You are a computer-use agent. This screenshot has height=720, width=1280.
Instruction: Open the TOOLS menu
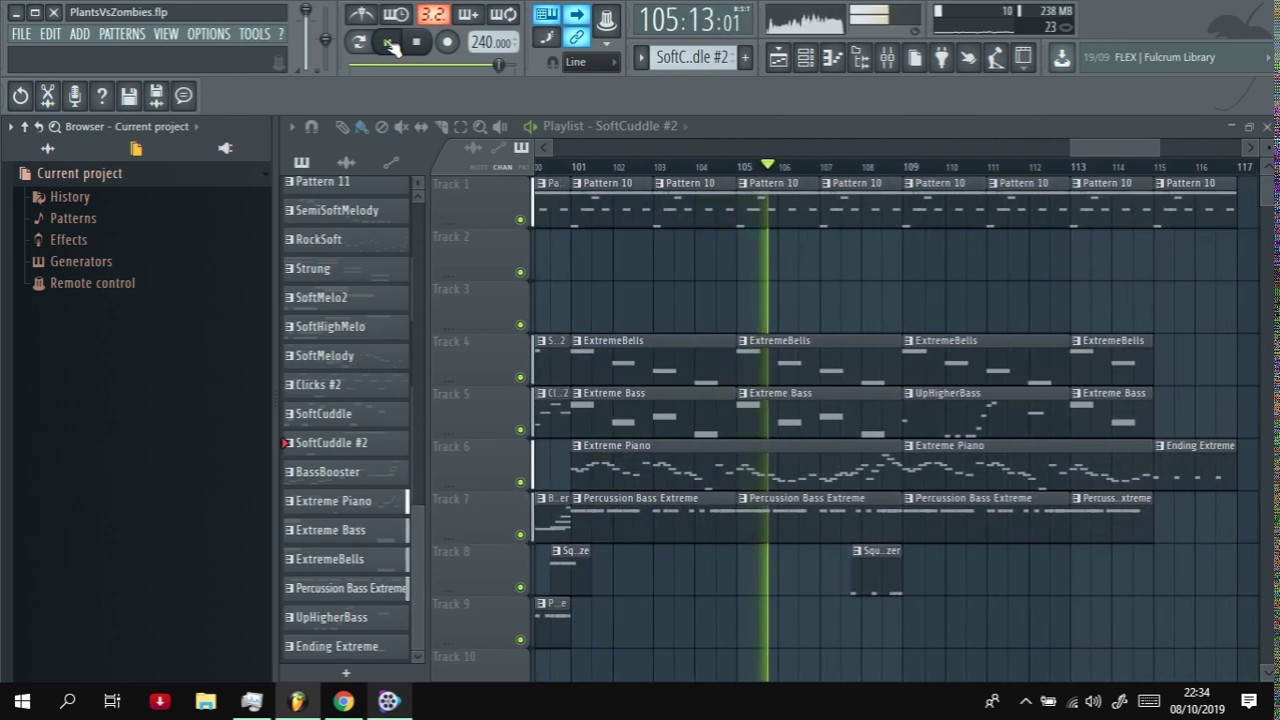(x=255, y=34)
